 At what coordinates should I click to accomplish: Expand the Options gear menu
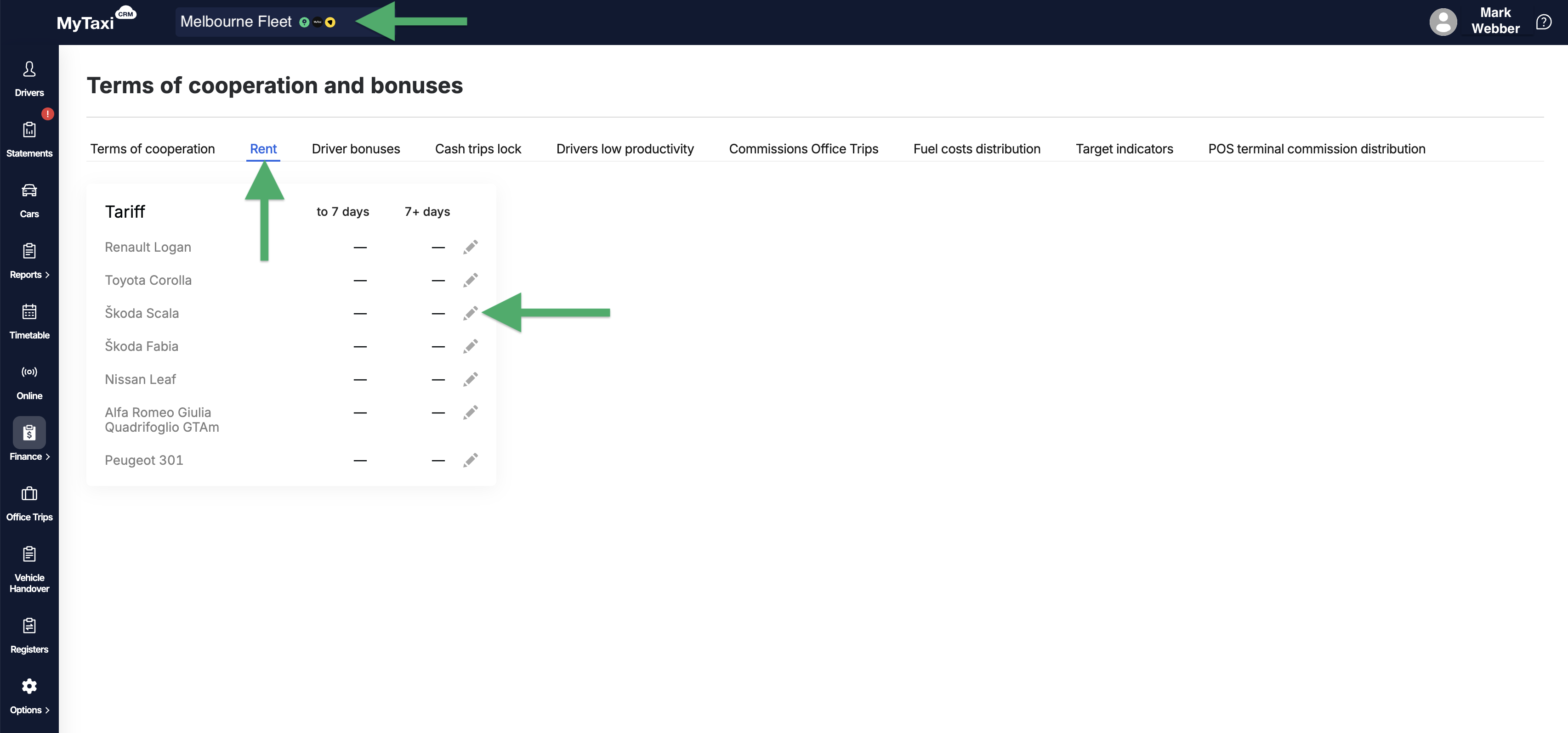(29, 697)
